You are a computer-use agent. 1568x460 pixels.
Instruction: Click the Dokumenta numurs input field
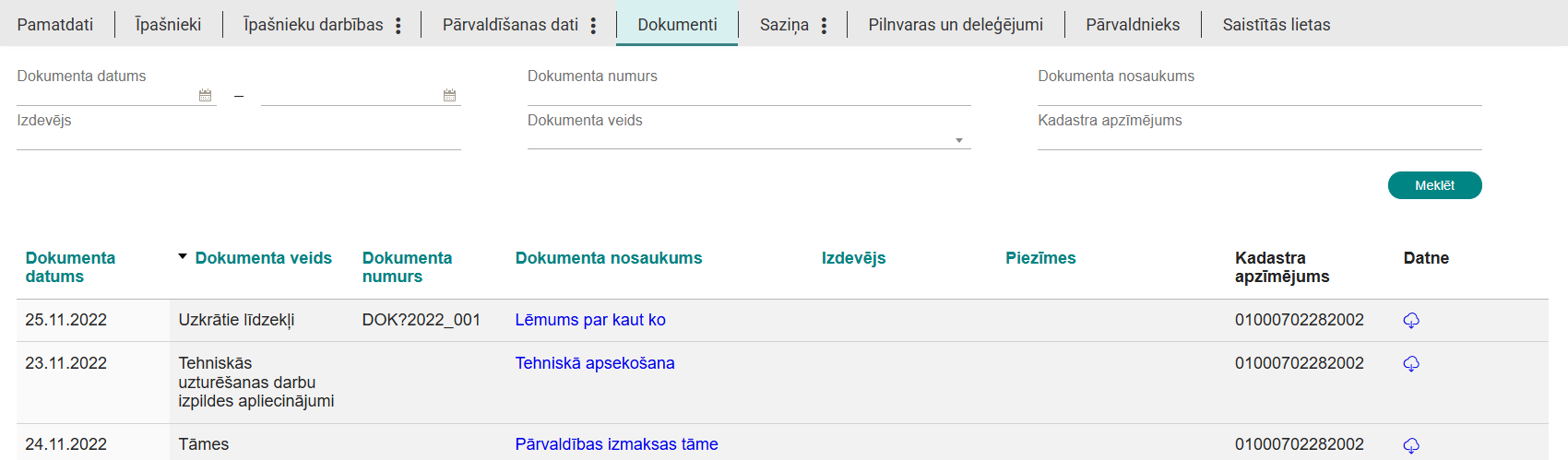748,95
